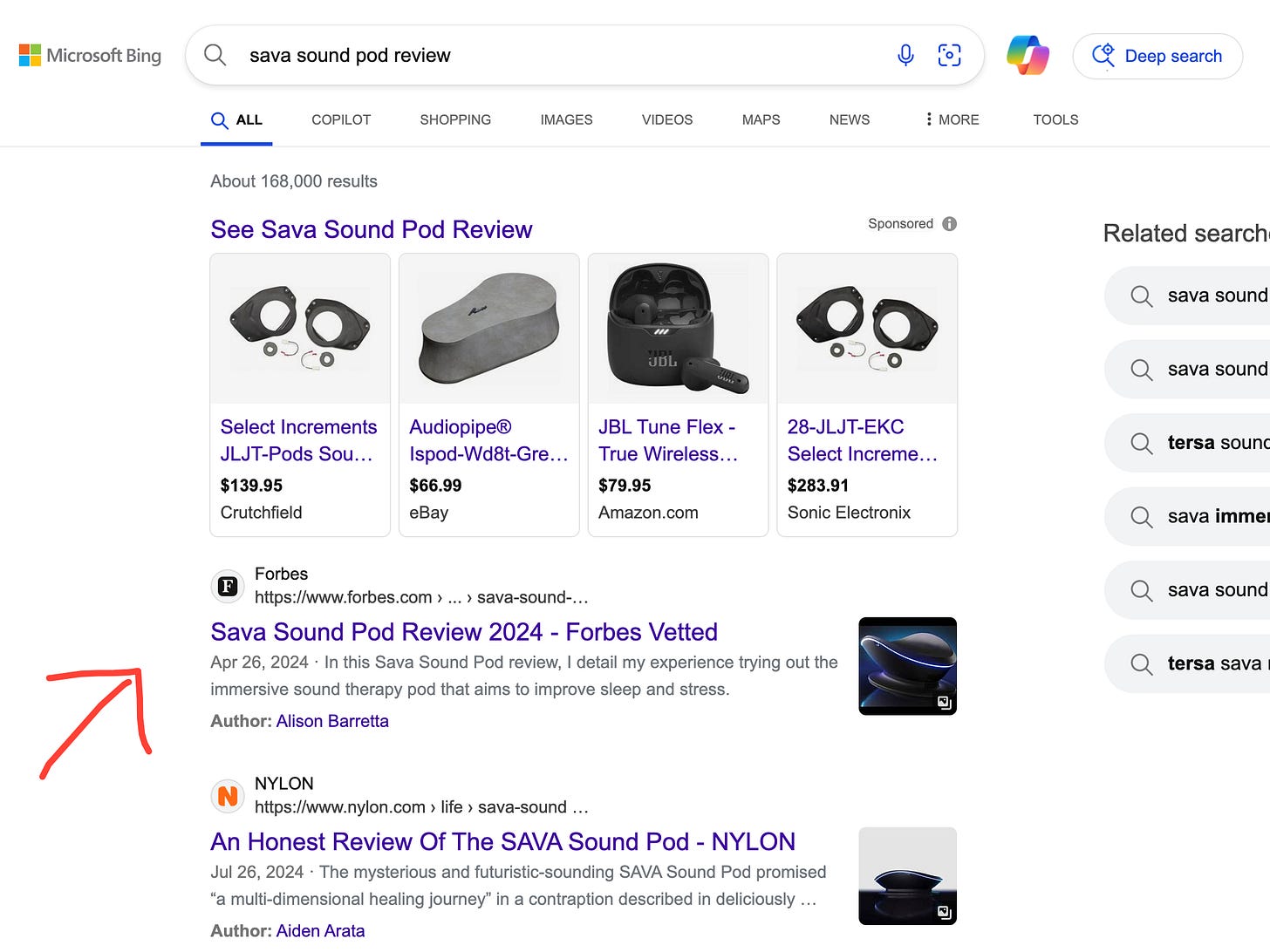
Task: Click magnifier icon beside 'sava immer' suggestion
Action: (x=1141, y=517)
